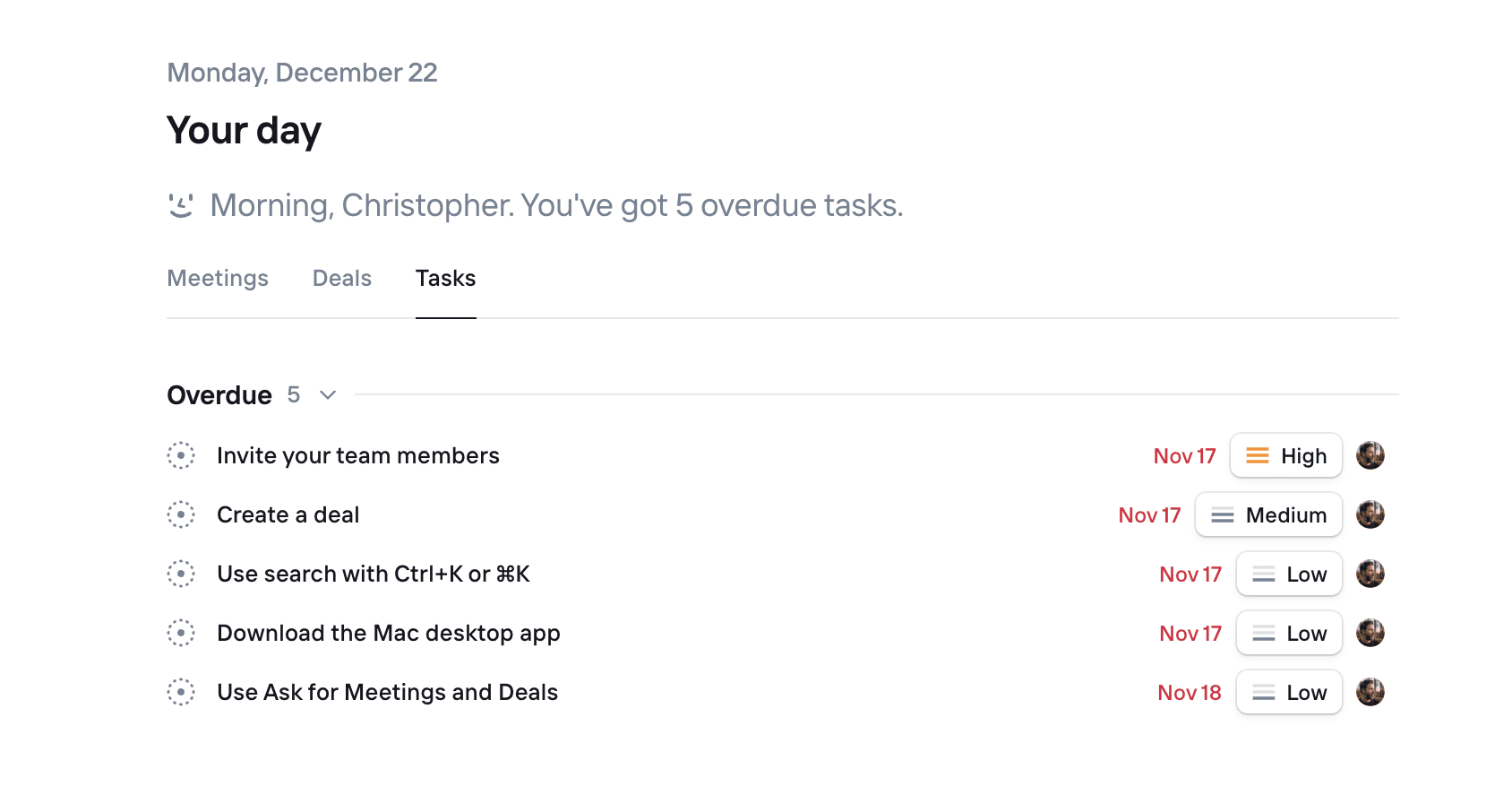Click the avatar on 'Create a deal' task

pos(1370,514)
